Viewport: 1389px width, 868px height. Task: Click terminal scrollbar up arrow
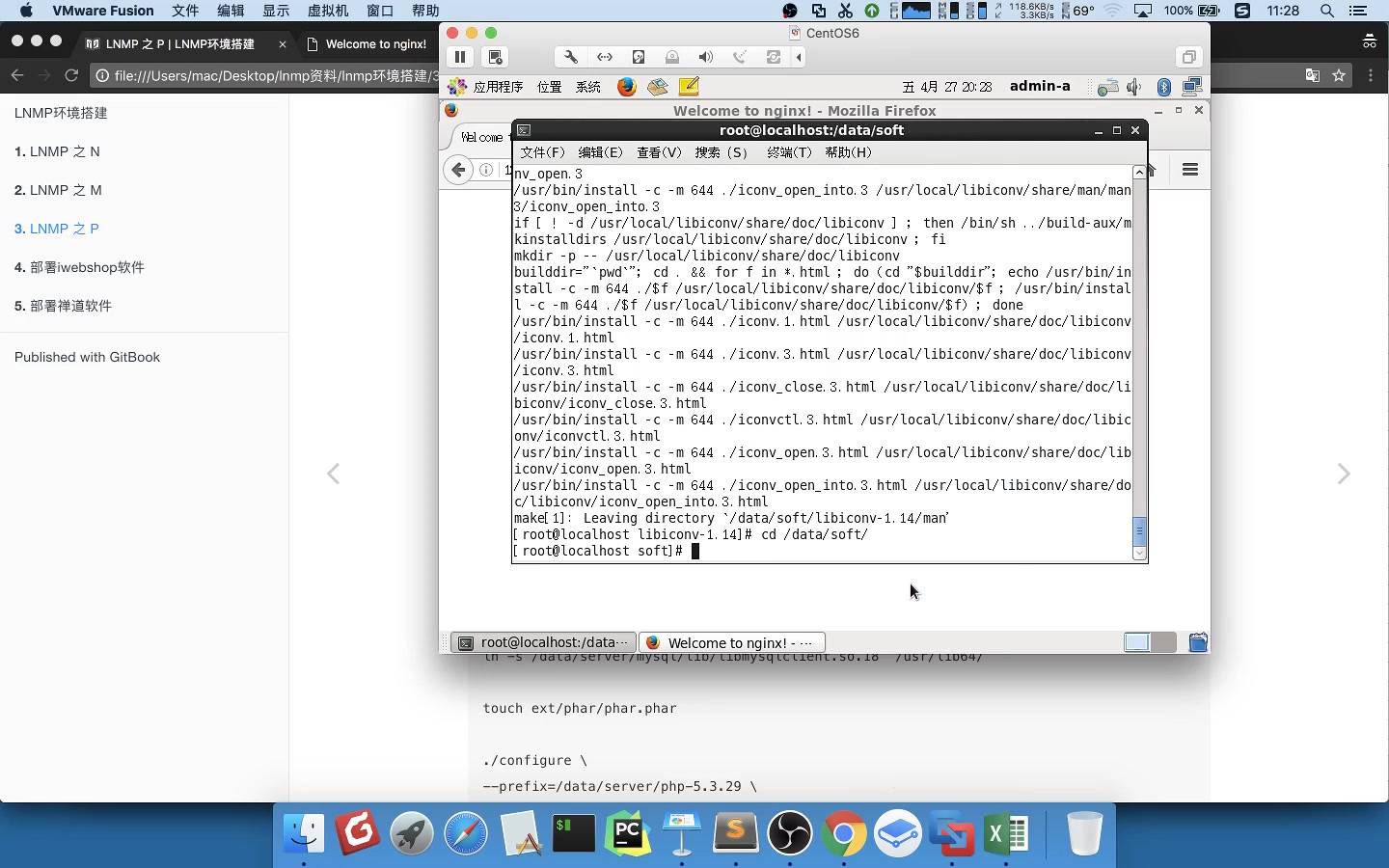point(1139,172)
